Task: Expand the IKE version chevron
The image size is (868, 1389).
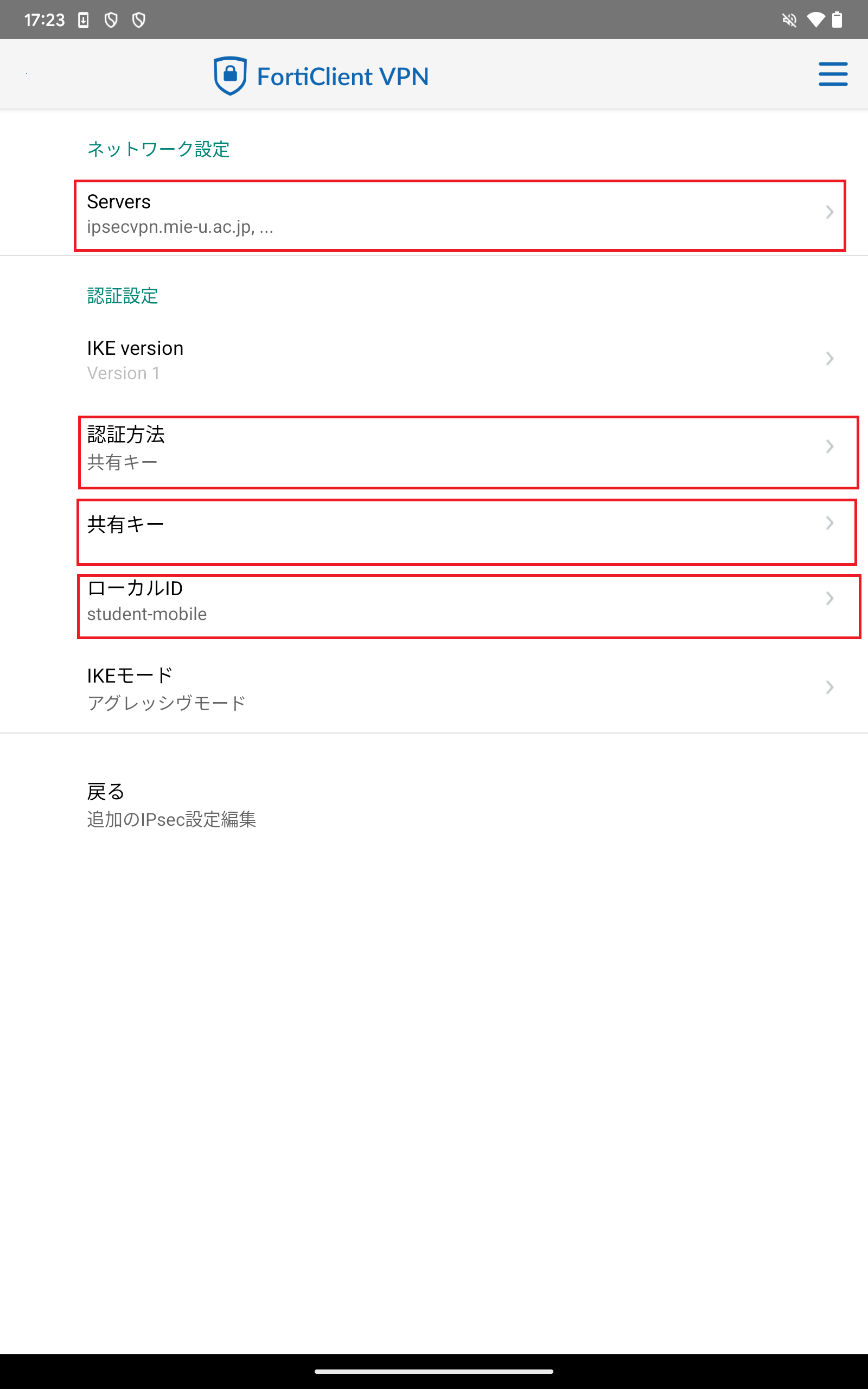Action: [829, 359]
